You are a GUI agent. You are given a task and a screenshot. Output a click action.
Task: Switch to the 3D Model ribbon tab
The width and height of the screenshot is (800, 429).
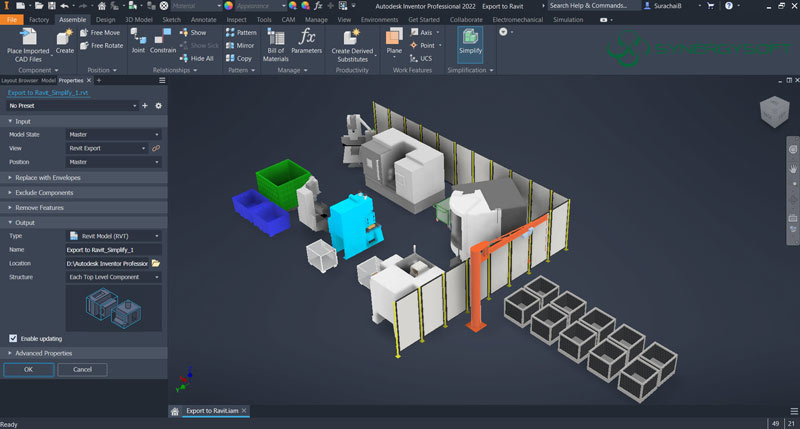click(139, 19)
